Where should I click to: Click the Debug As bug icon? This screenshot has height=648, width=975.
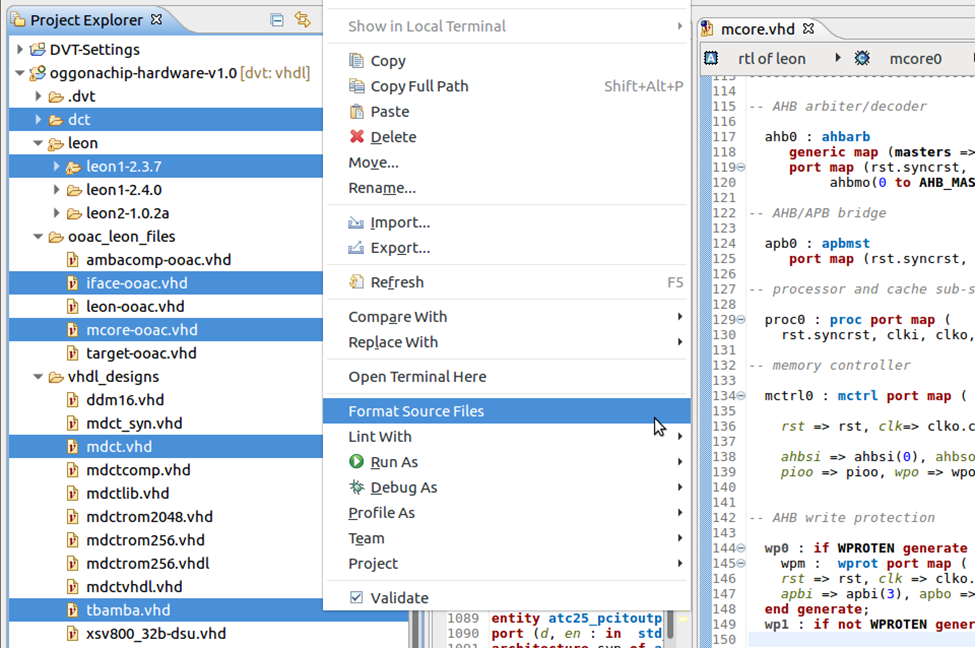coord(356,487)
